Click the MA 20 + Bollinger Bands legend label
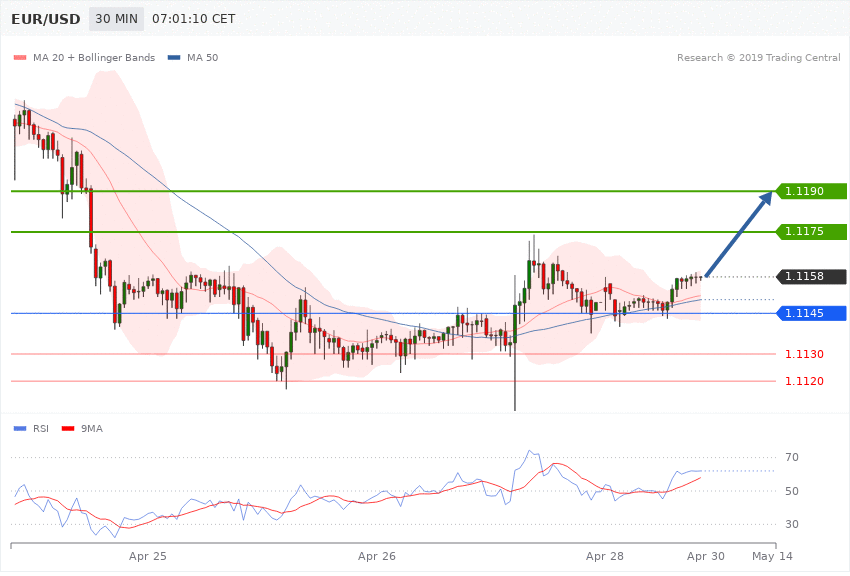850x576 pixels. [94, 57]
